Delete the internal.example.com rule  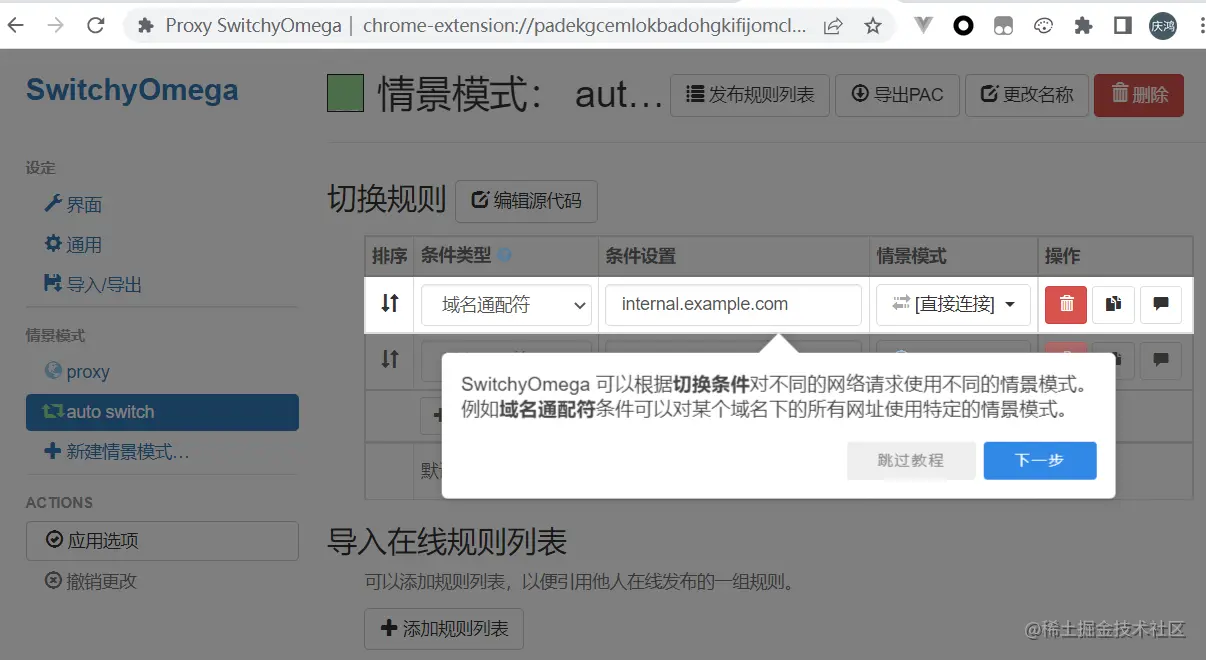(x=1066, y=304)
